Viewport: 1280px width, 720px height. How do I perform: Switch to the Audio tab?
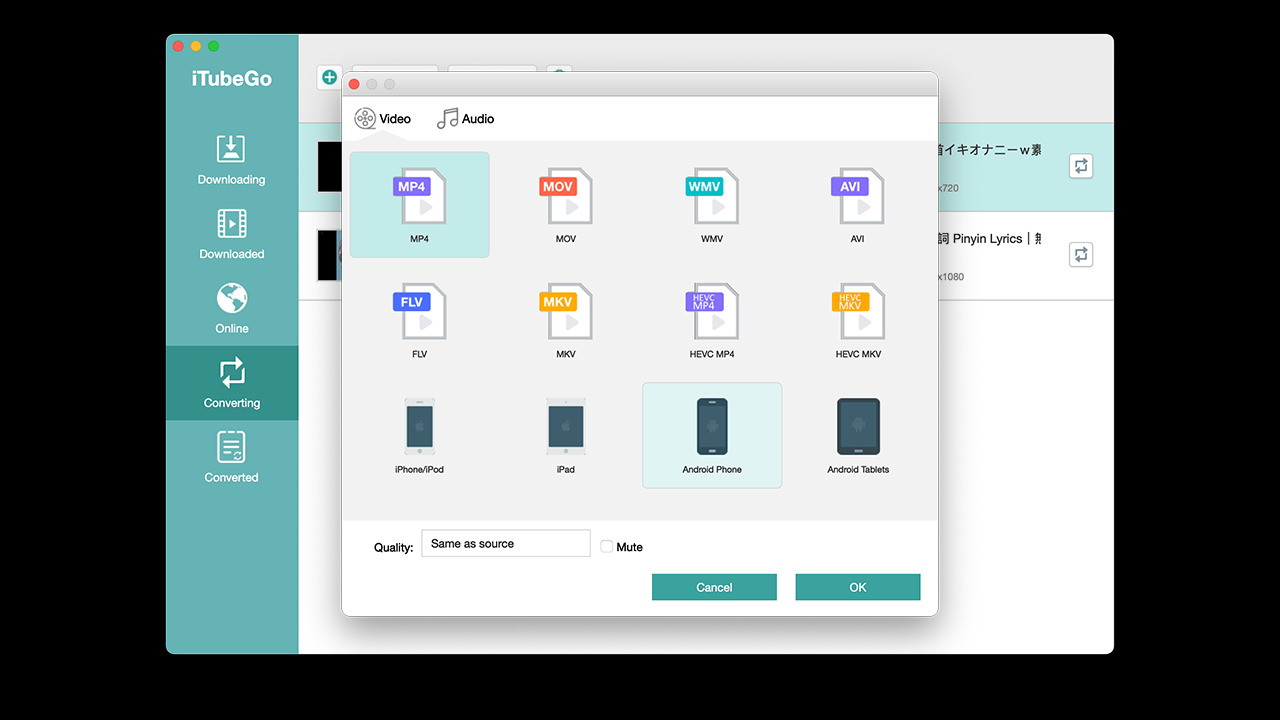point(466,119)
